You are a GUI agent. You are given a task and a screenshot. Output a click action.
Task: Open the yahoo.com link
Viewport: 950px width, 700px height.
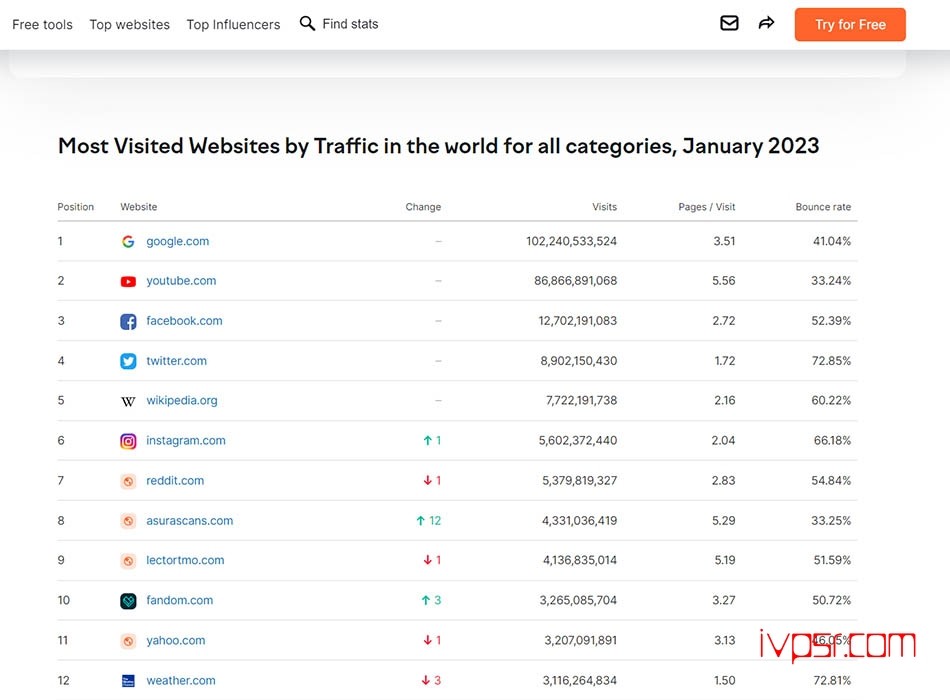tap(176, 640)
